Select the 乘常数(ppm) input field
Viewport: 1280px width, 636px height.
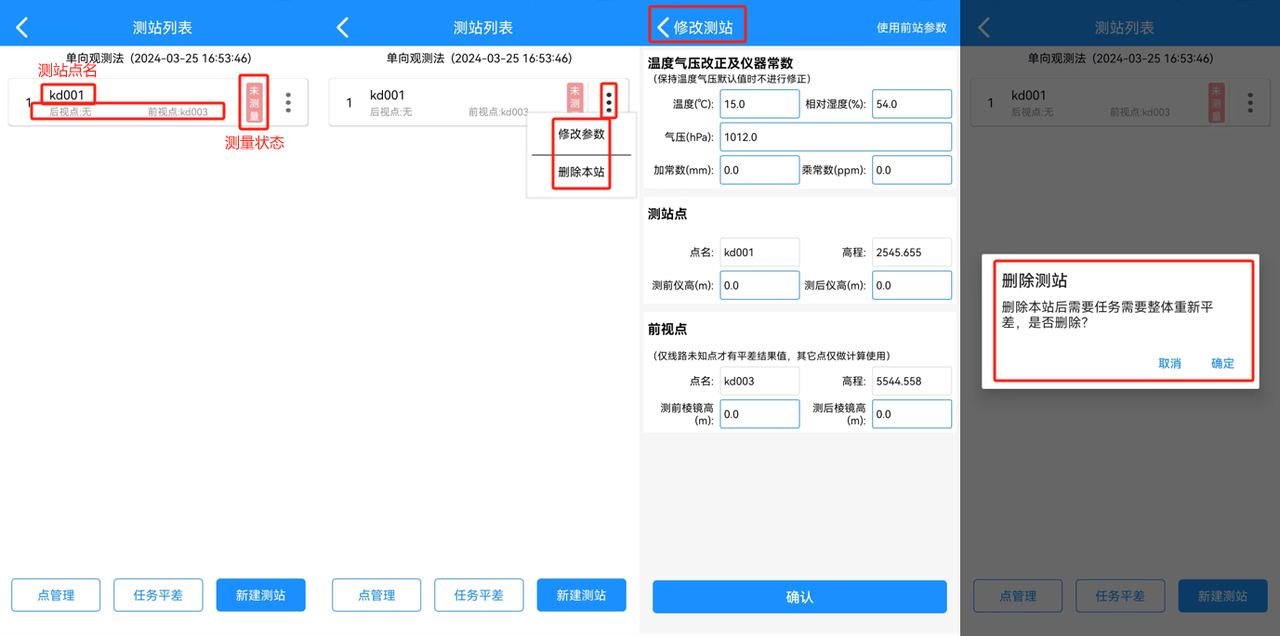911,170
